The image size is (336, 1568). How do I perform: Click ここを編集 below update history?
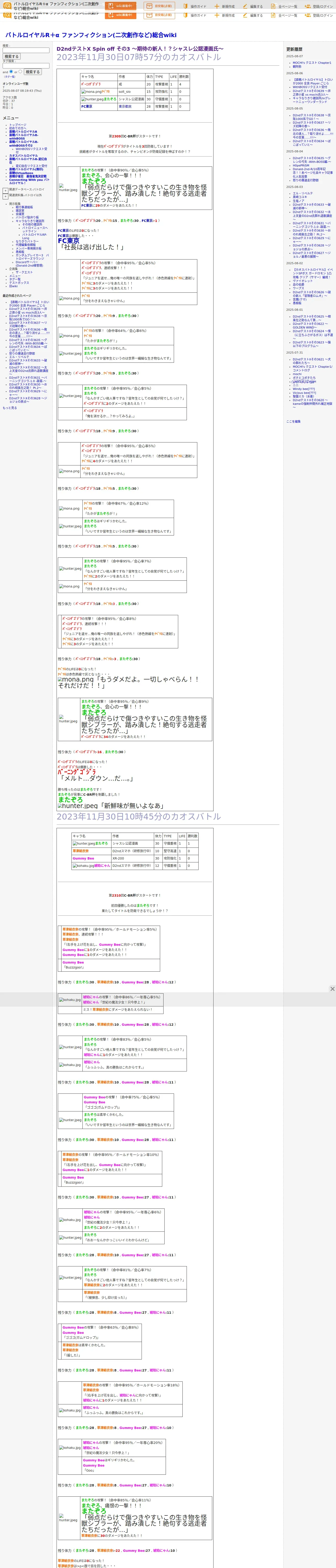coord(293,421)
